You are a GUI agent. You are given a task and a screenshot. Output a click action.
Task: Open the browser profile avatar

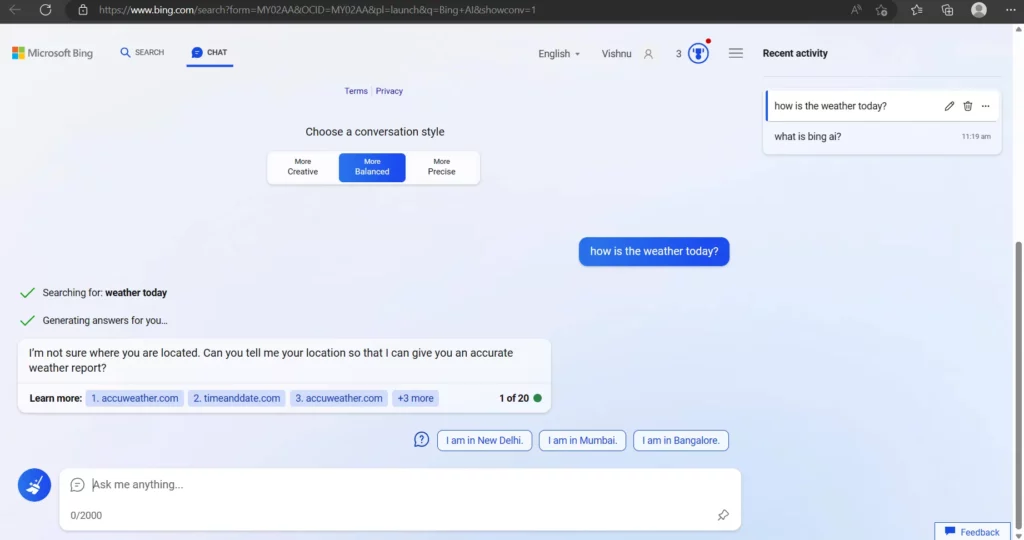click(978, 10)
